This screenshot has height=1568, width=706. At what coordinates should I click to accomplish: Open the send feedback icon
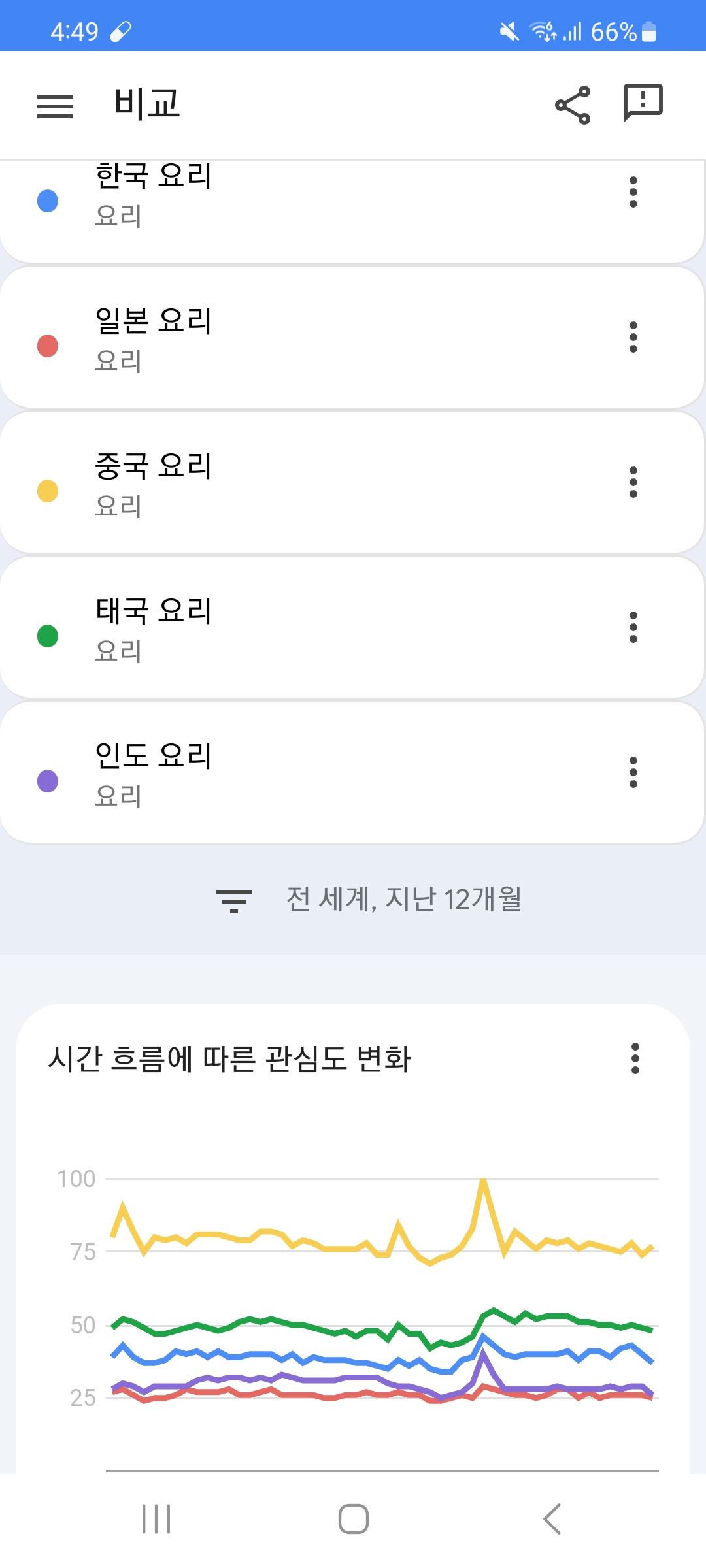(x=643, y=103)
